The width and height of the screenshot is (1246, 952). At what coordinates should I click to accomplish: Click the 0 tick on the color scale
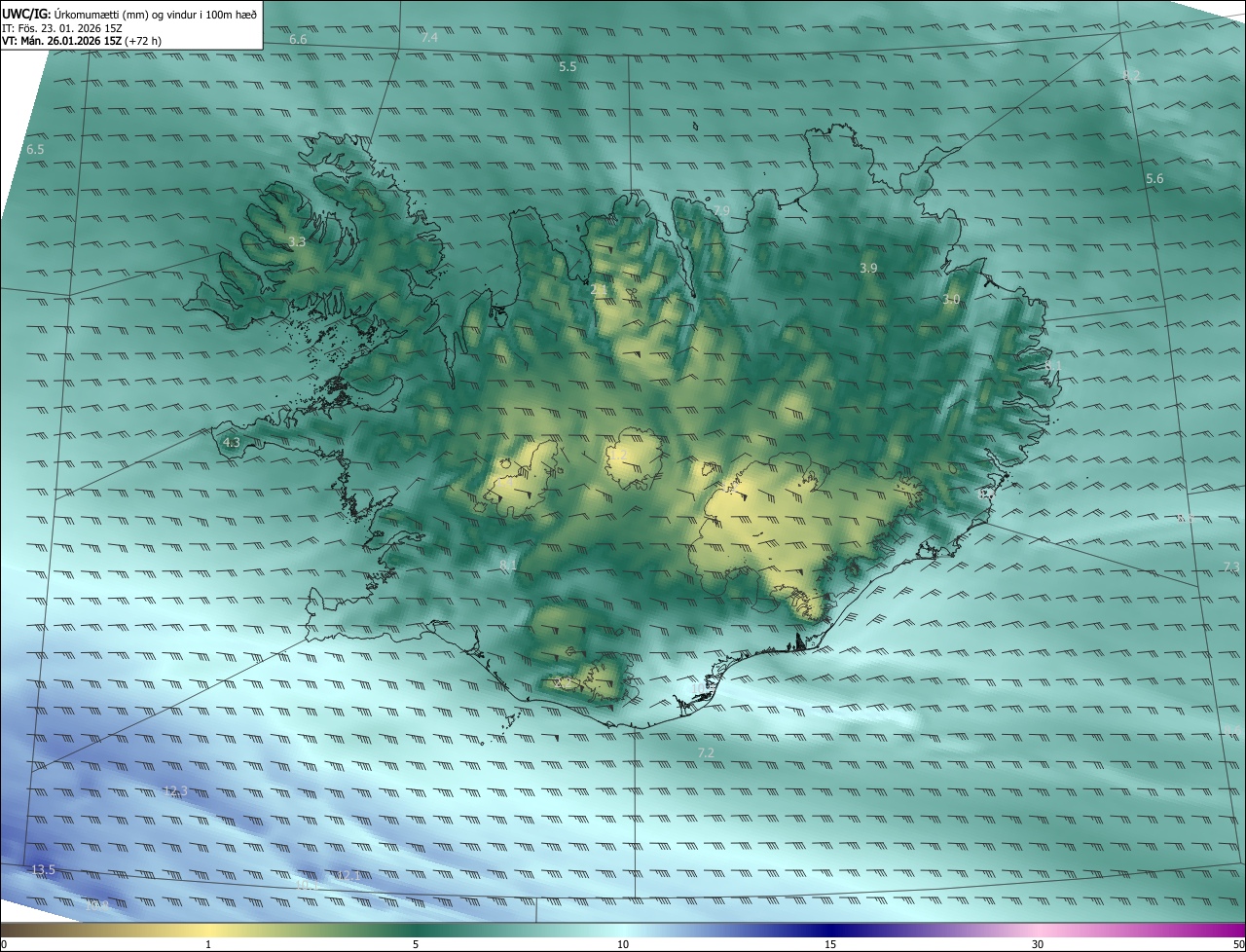pyautogui.click(x=3, y=945)
